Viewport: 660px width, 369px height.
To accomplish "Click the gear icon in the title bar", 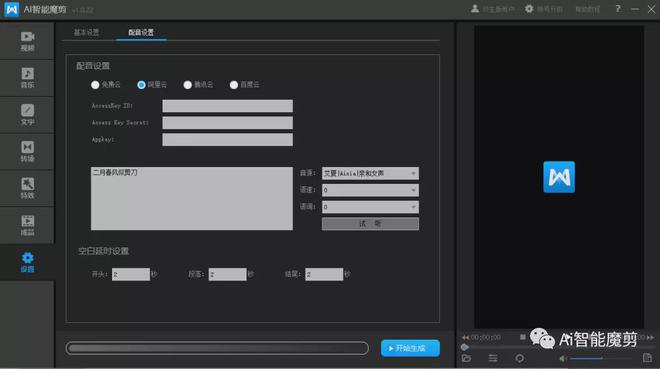I will (x=529, y=9).
